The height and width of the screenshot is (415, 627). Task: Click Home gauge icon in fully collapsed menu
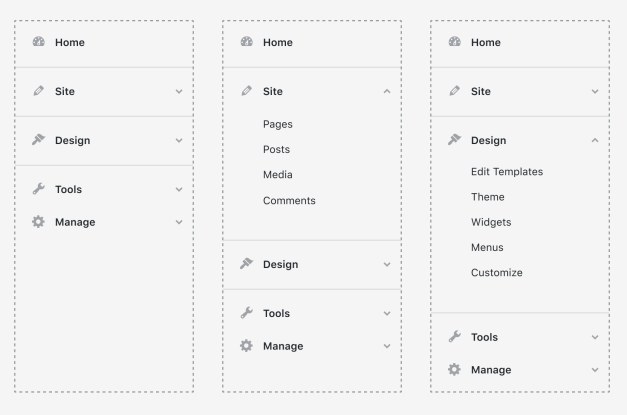39,43
